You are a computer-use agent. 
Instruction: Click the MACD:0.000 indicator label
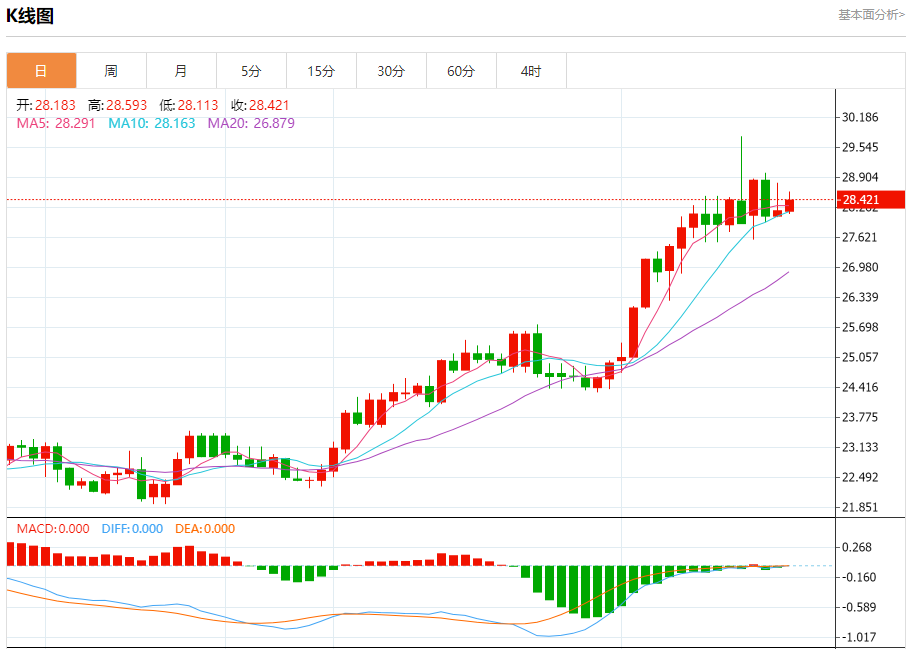click(53, 529)
